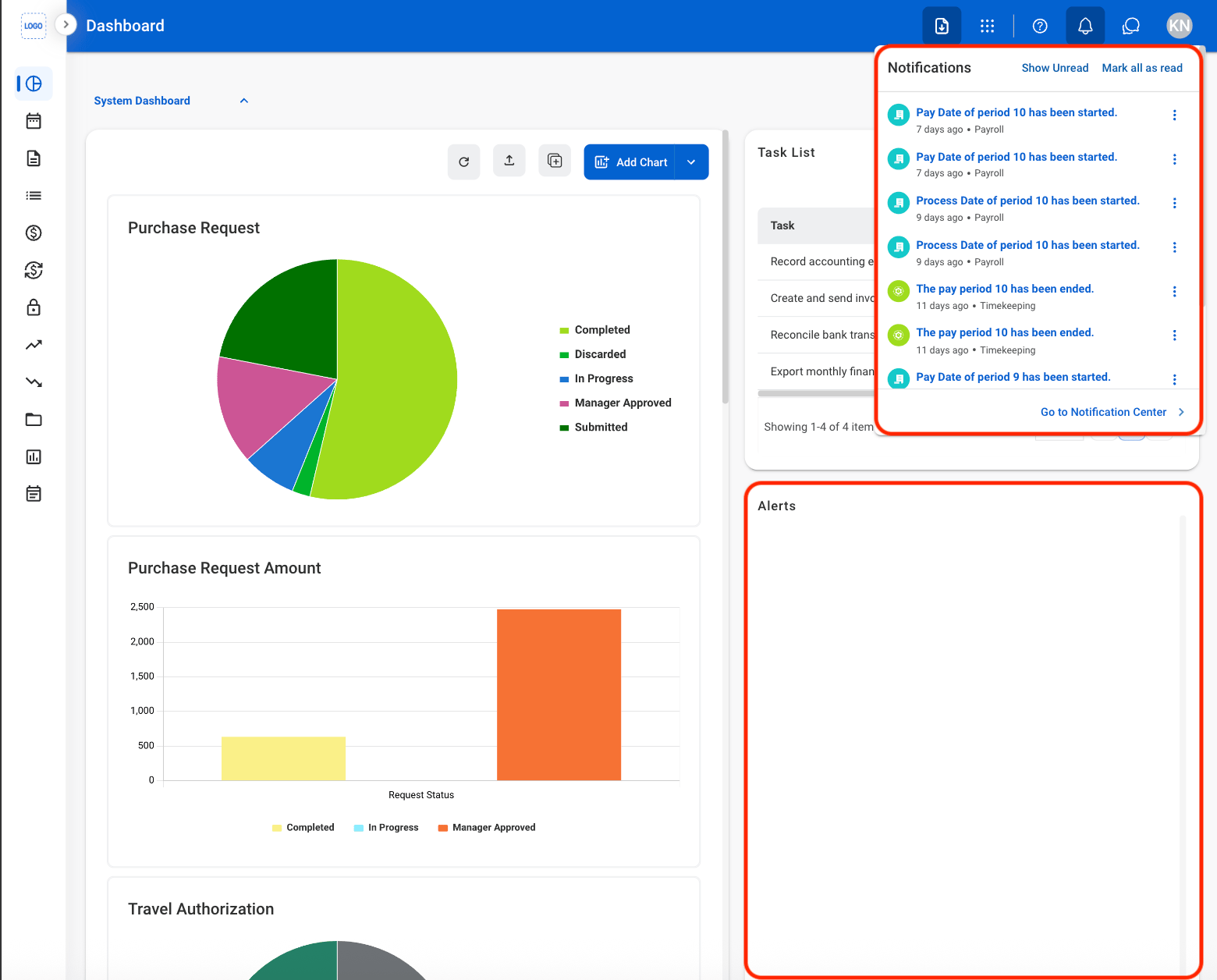Open the bar chart report icon in sidebar
This screenshot has height=980, width=1217.
coord(34,456)
